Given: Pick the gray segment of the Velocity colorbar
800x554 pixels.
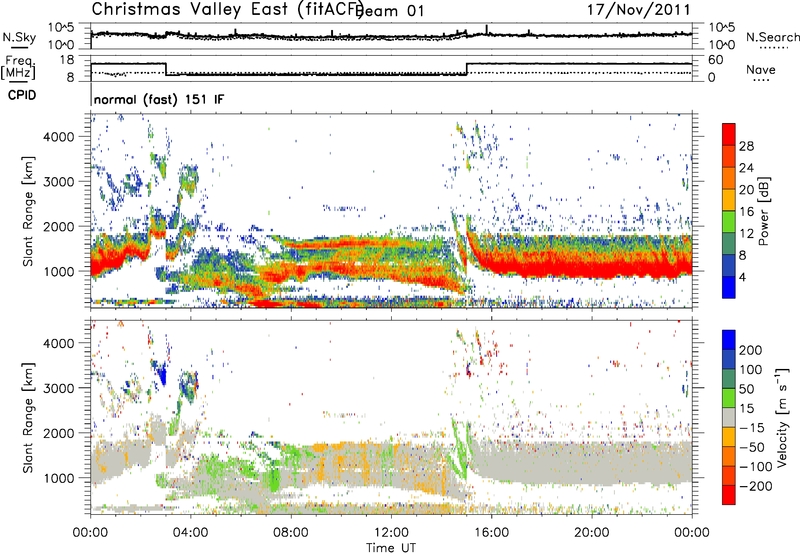Looking at the screenshot, I should pos(729,418).
